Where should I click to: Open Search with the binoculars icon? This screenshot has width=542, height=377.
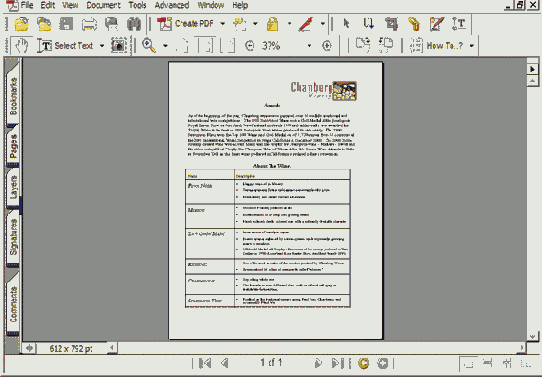[134, 24]
